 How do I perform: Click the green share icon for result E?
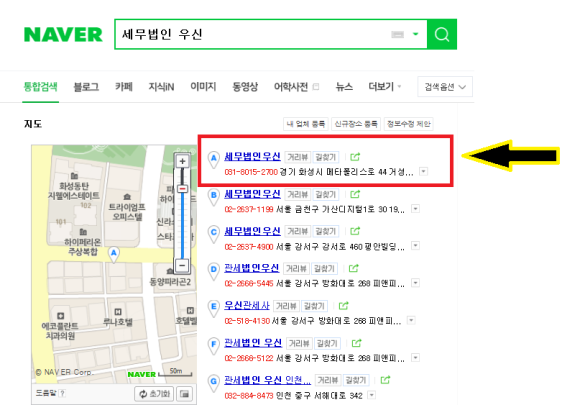[344, 306]
